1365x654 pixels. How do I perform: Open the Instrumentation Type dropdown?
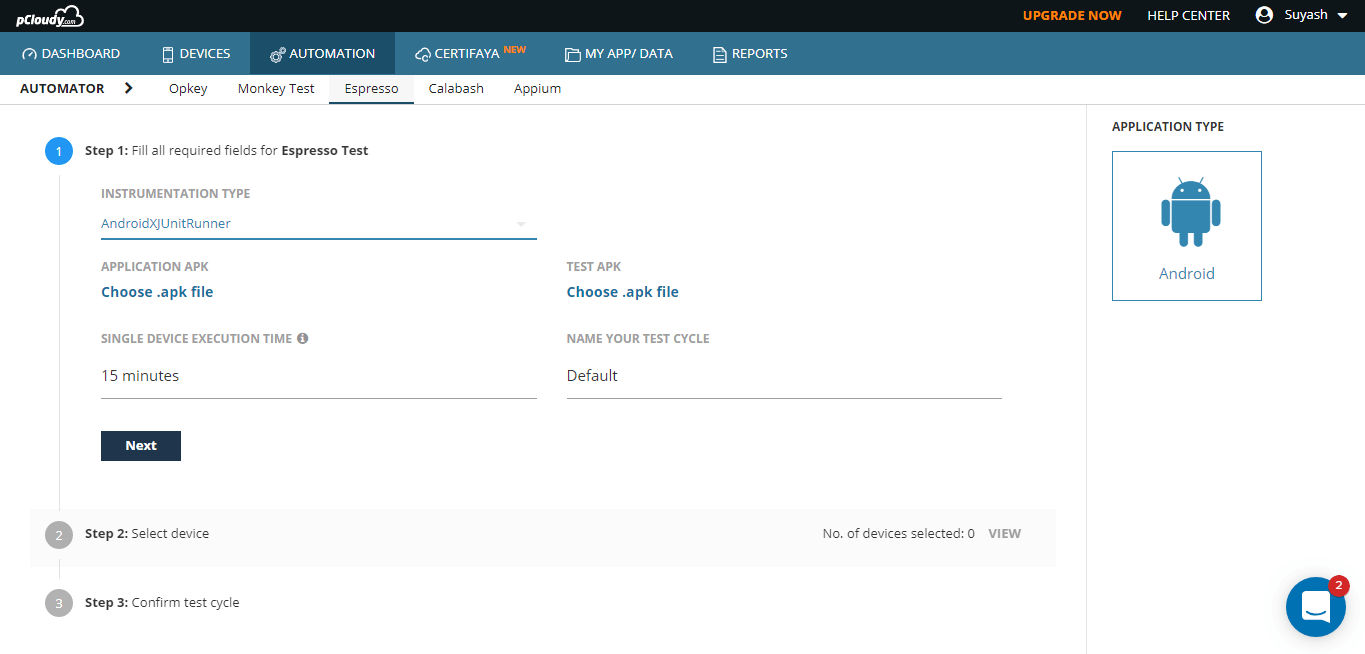[319, 224]
